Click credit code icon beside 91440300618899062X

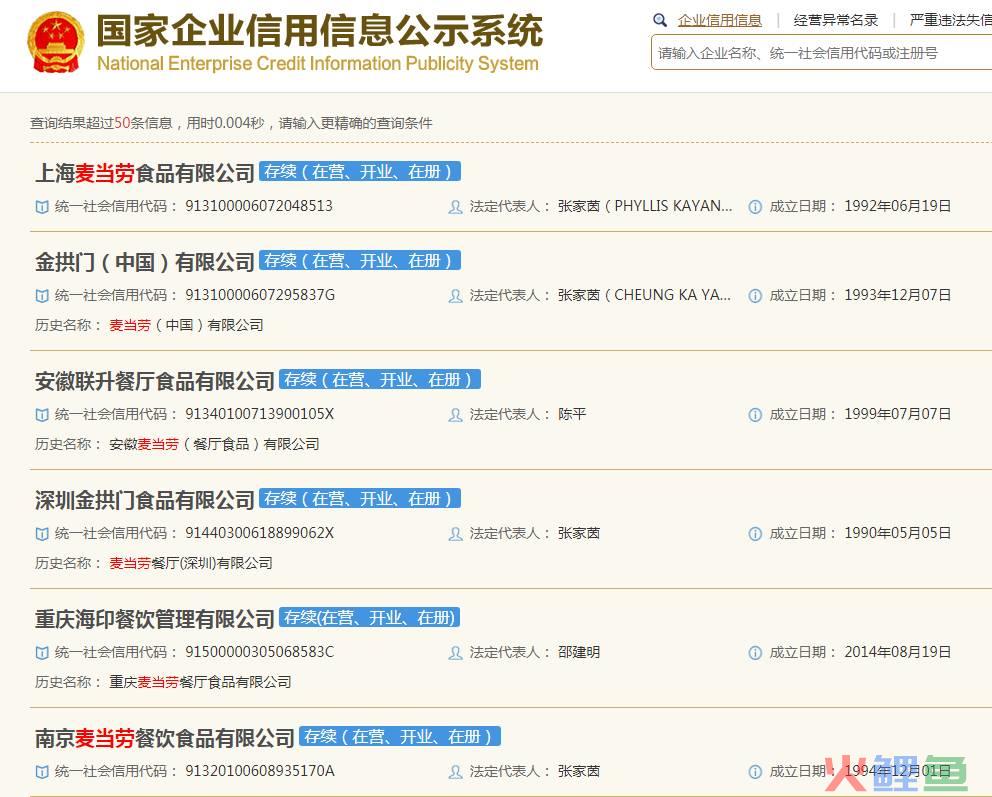click(x=42, y=534)
